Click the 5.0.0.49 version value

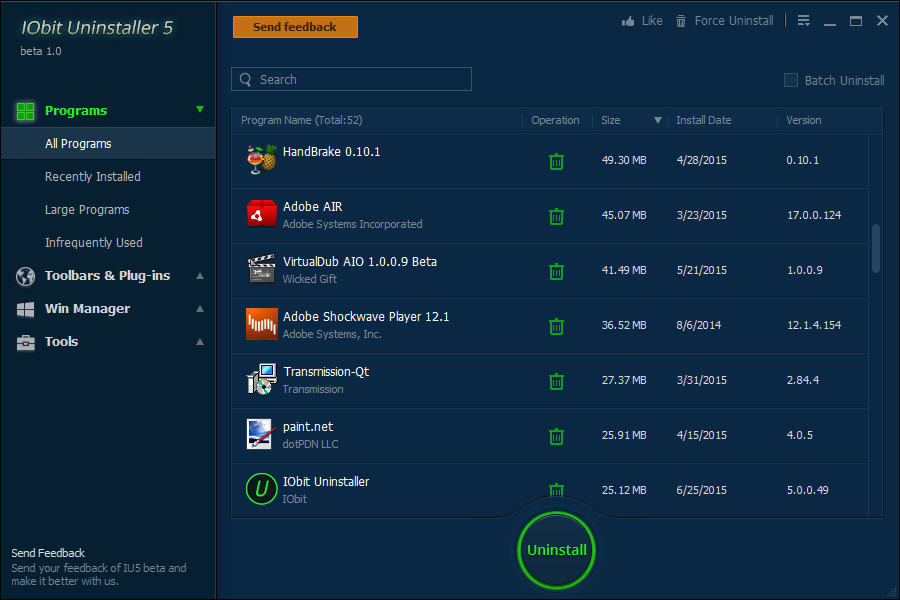click(x=808, y=490)
